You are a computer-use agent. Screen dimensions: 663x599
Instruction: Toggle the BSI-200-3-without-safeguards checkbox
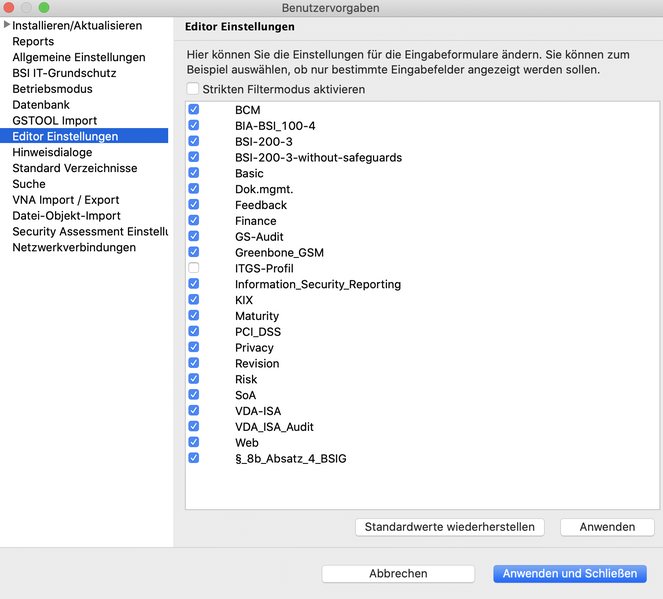(194, 157)
